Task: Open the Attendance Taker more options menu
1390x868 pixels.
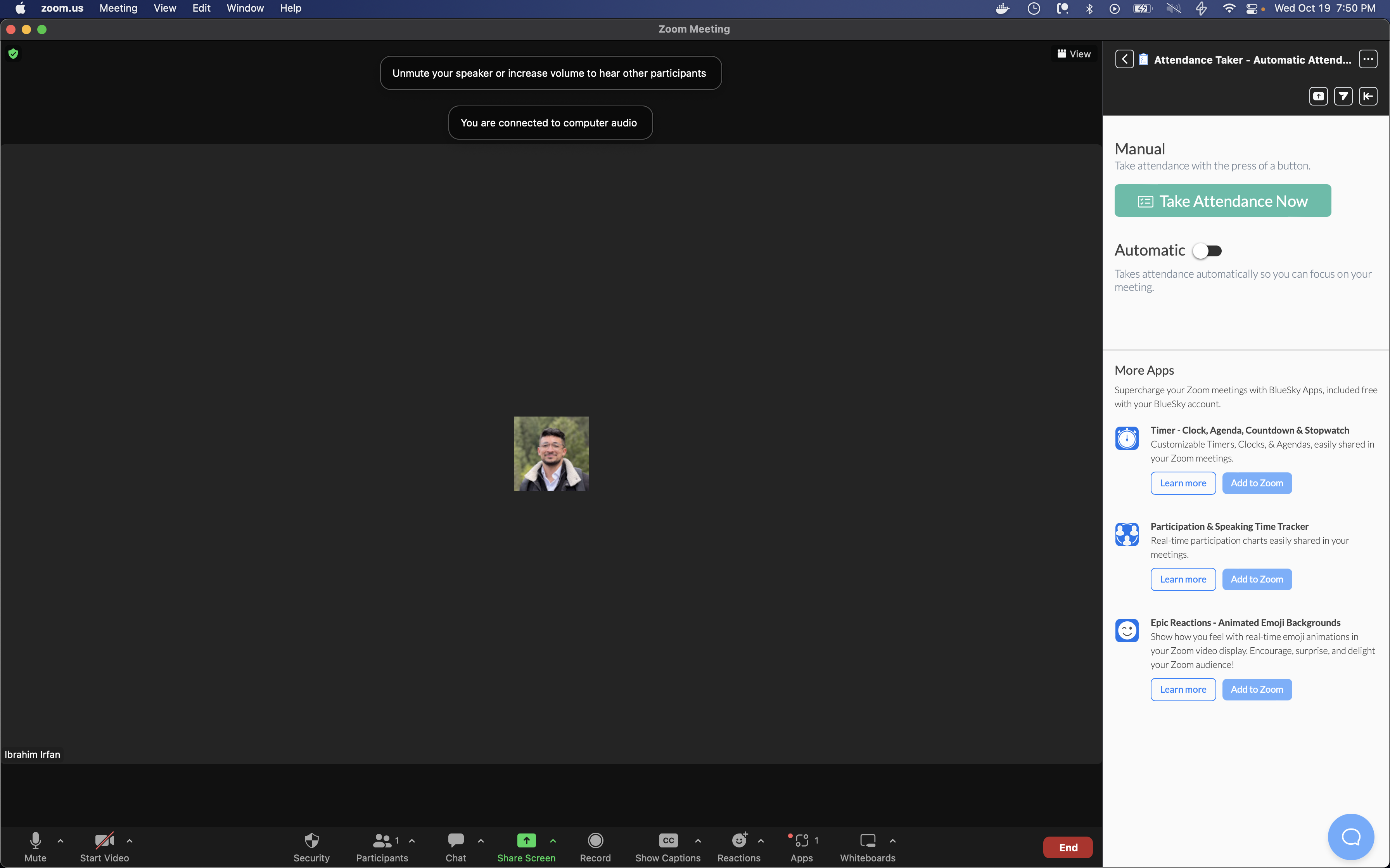Action: [x=1368, y=59]
